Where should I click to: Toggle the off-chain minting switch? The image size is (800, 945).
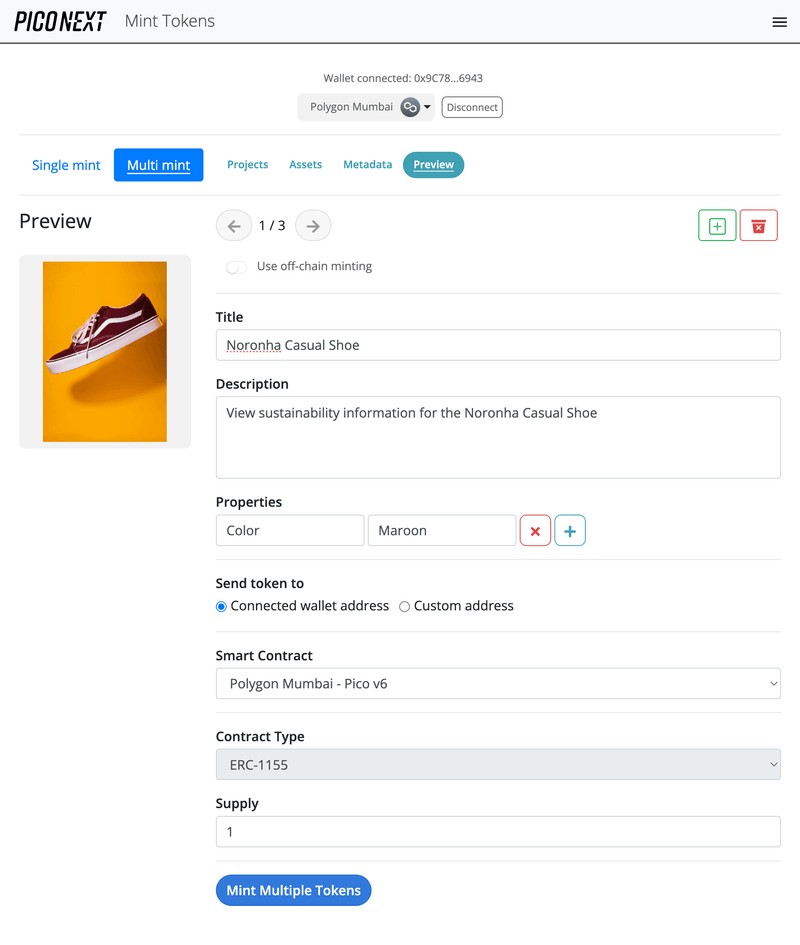(x=237, y=267)
